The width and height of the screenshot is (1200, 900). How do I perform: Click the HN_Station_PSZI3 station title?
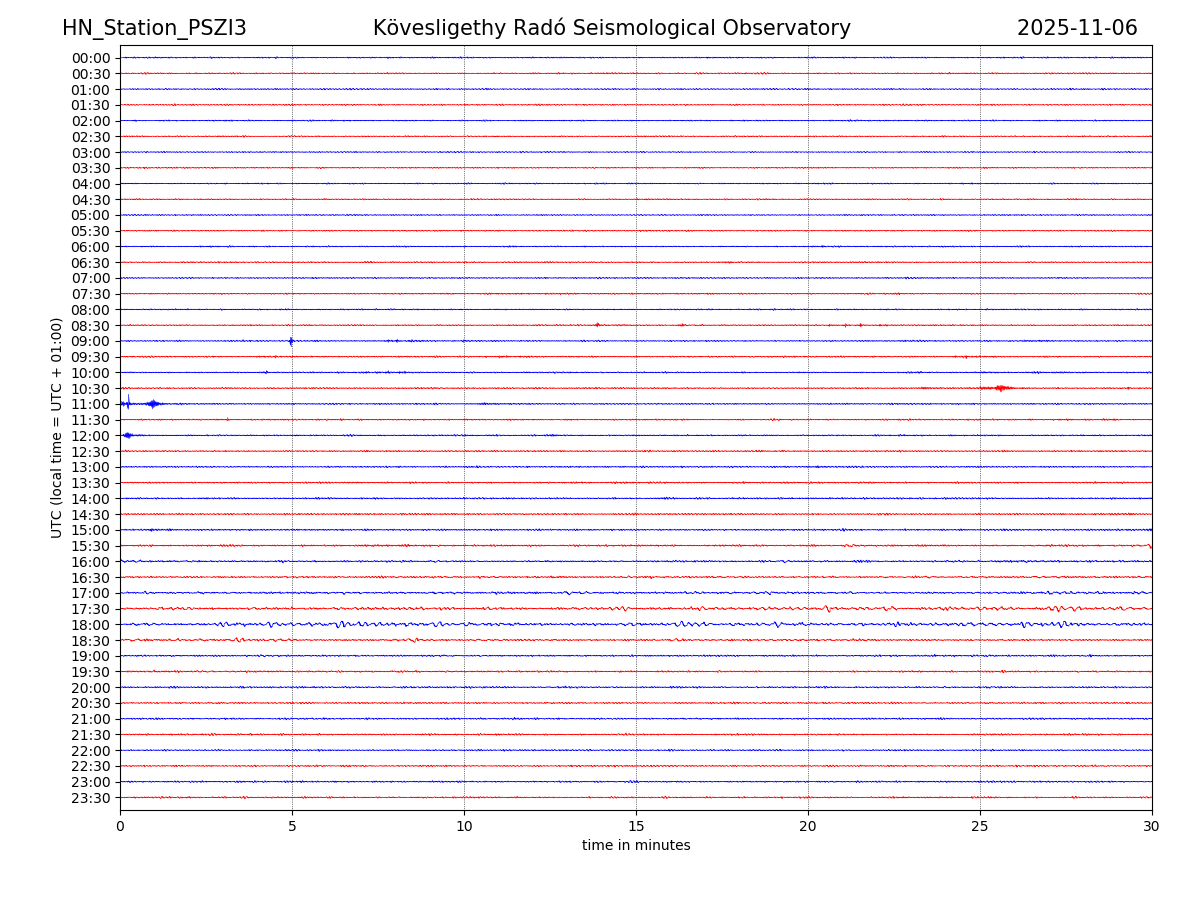coord(154,28)
